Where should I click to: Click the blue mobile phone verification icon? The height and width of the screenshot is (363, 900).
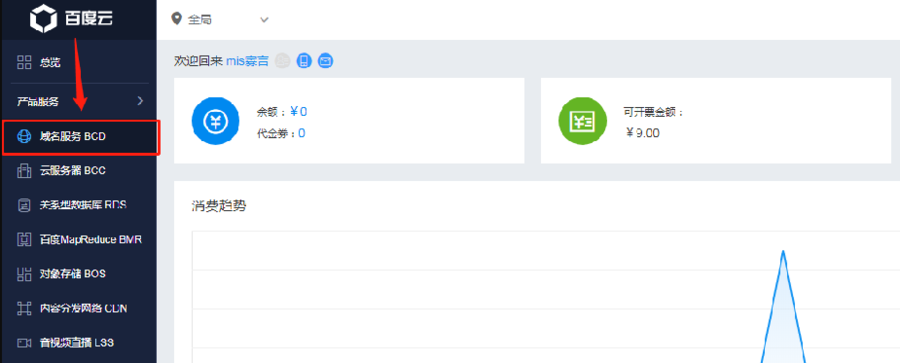pyautogui.click(x=304, y=60)
